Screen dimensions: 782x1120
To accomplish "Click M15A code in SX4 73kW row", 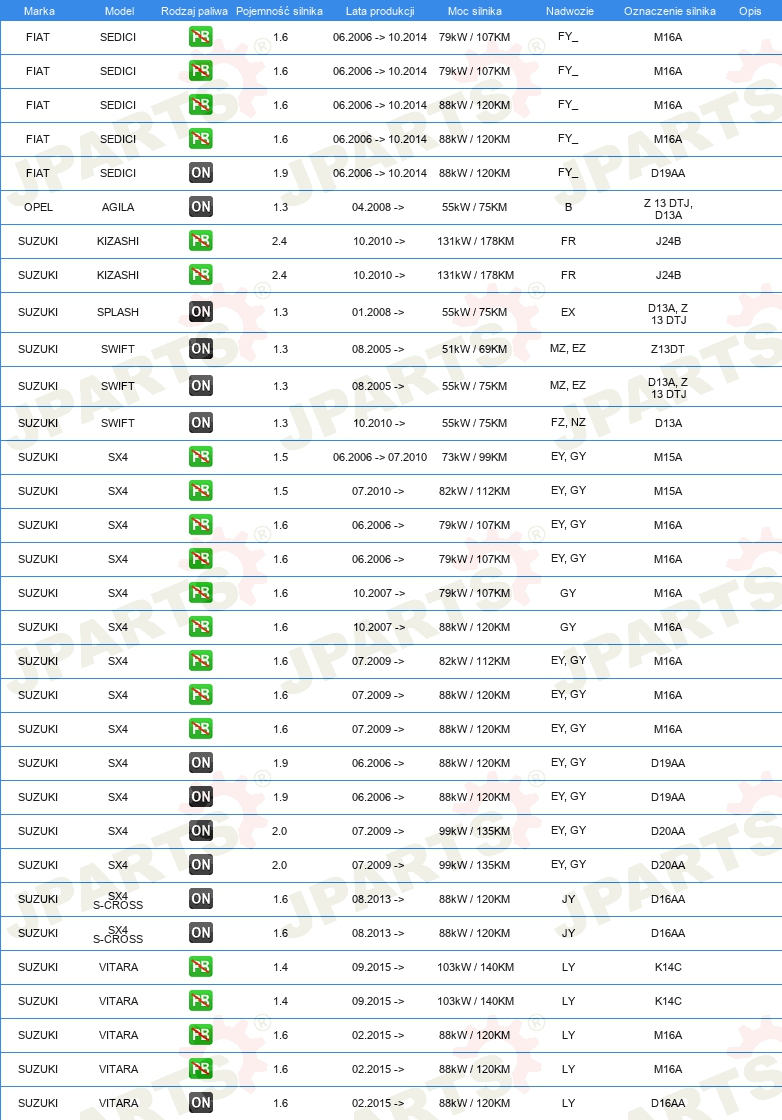I will click(668, 457).
